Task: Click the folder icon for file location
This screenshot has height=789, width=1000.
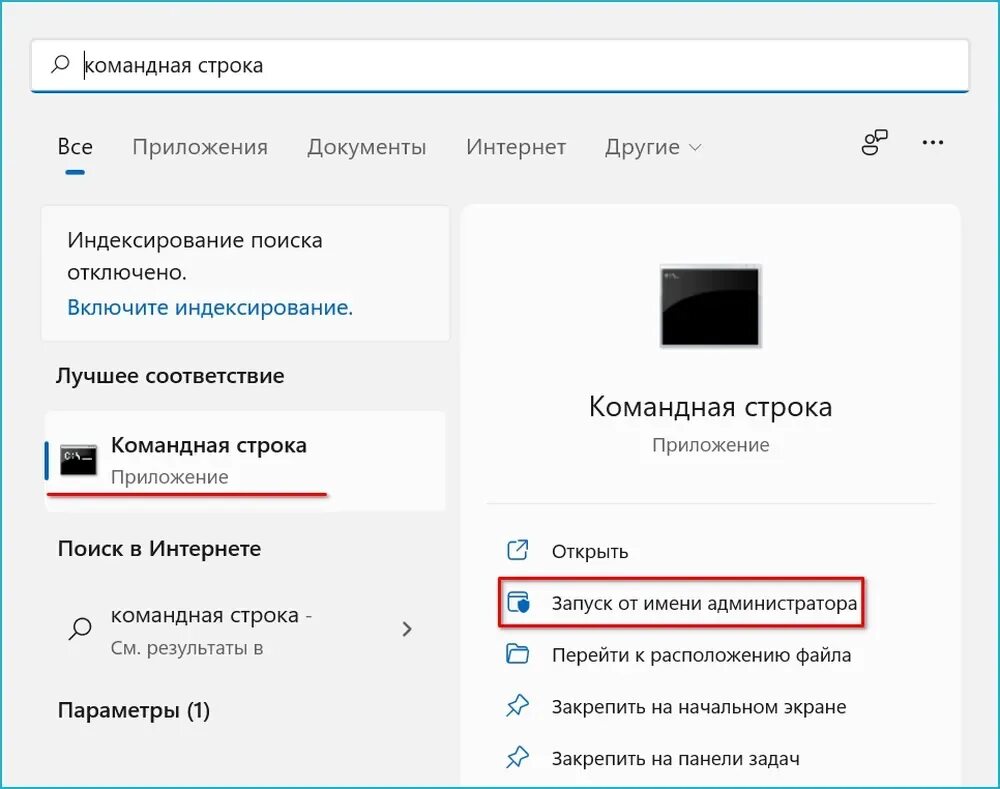Action: pos(517,654)
